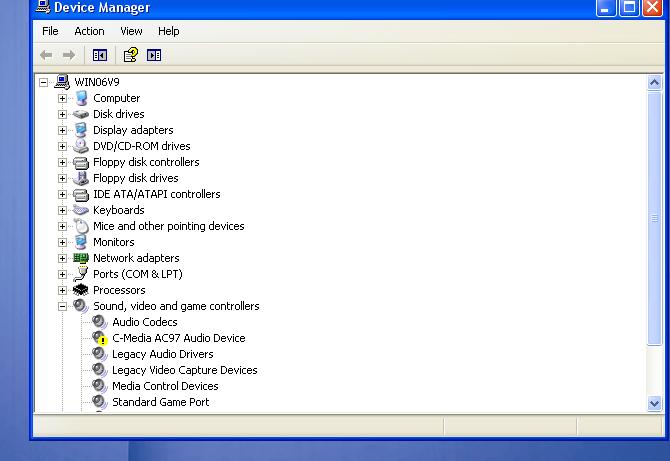Click the Disk drives icon
Viewport: 670px width, 461px height.
(x=81, y=114)
